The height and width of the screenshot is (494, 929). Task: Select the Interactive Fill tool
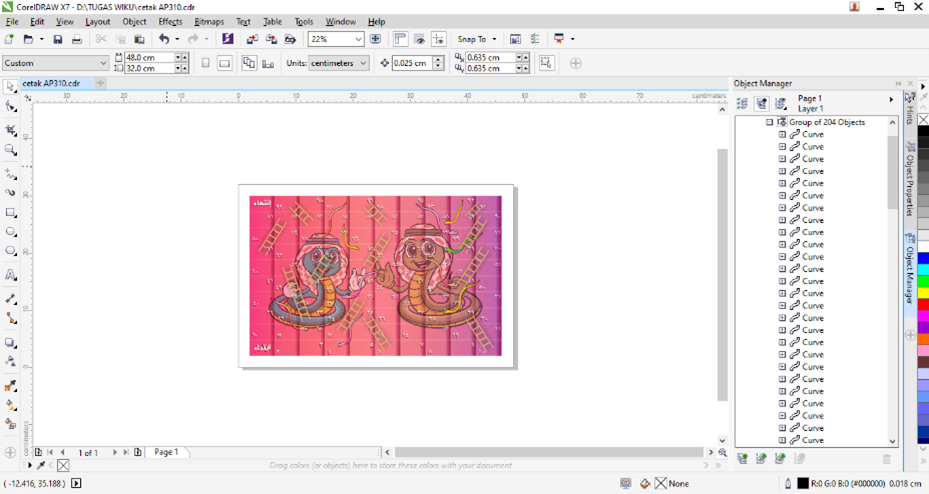tap(10, 406)
